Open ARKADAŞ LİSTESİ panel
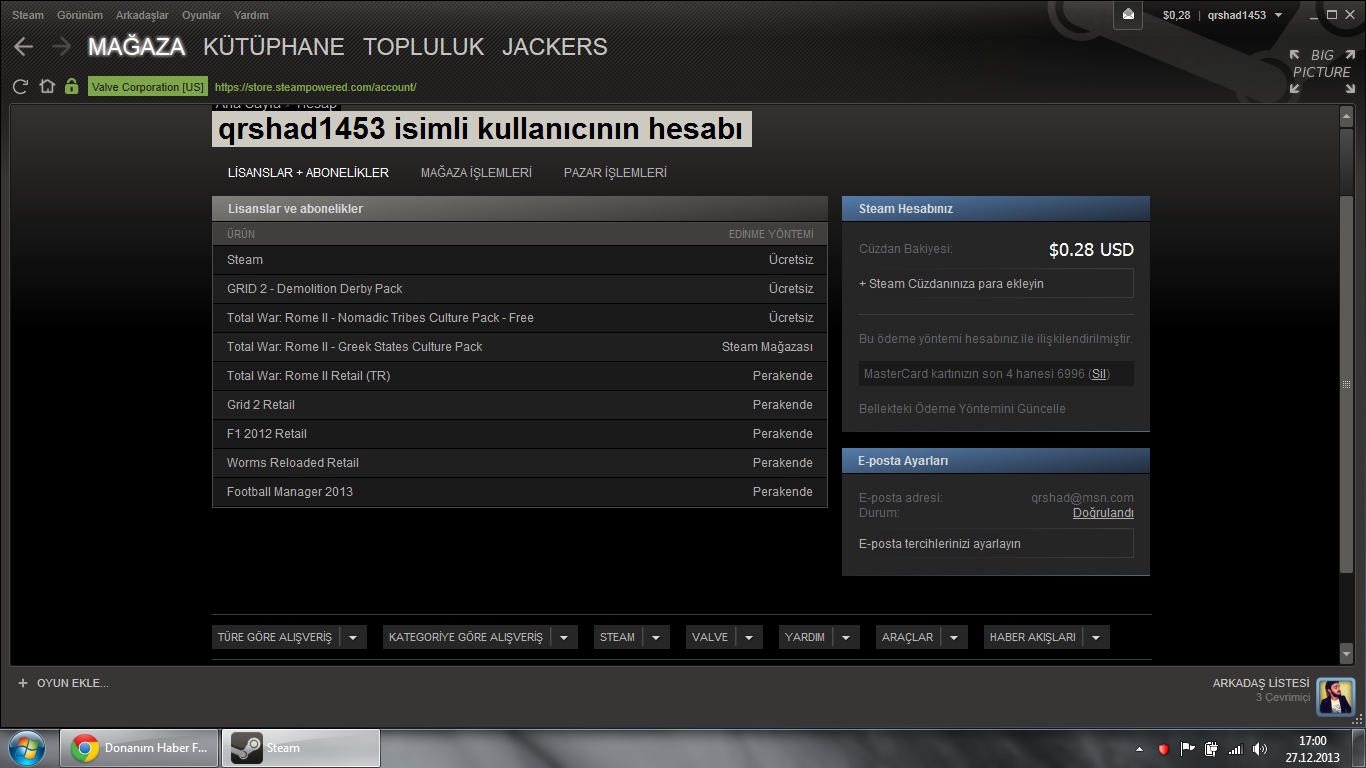This screenshot has width=1366, height=768. [x=1260, y=683]
